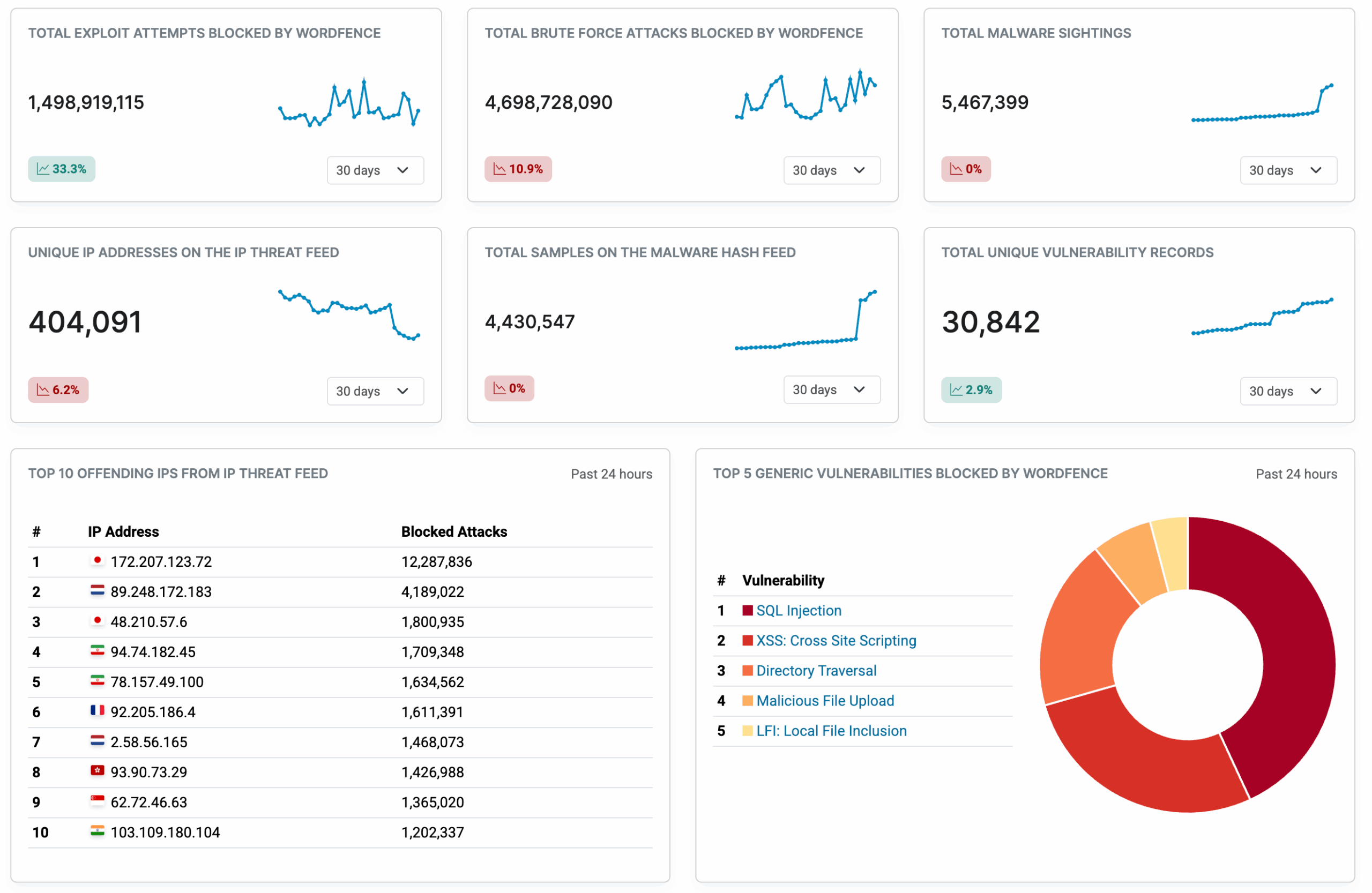1372x893 pixels.
Task: Click the light orange Malicious File Upload swatch
Action: pos(748,701)
